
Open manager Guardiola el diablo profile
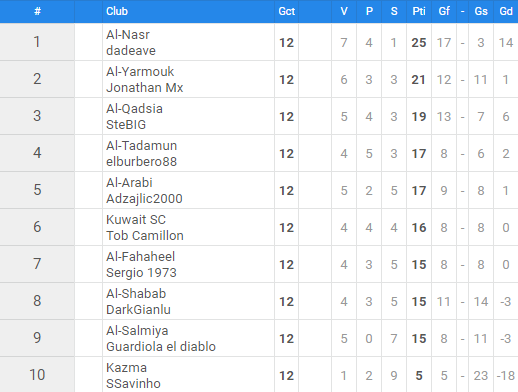pyautogui.click(x=161, y=347)
